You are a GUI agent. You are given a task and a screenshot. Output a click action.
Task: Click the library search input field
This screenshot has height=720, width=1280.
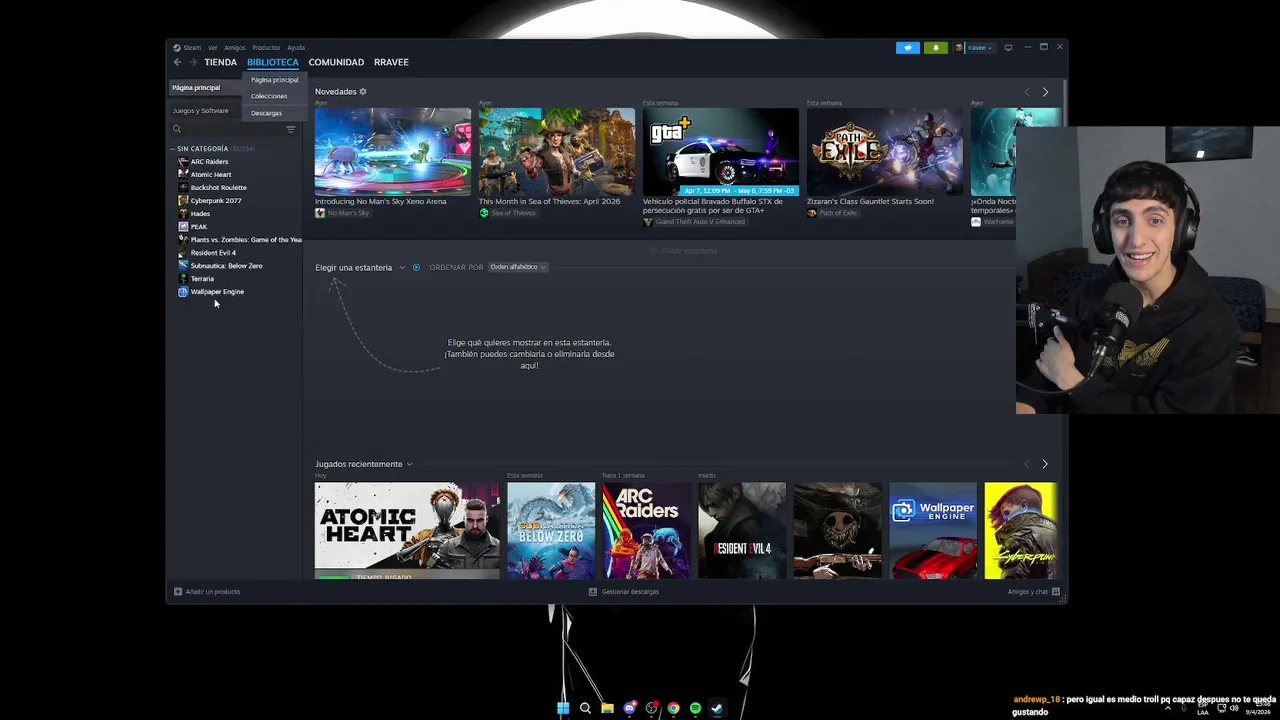[233, 129]
